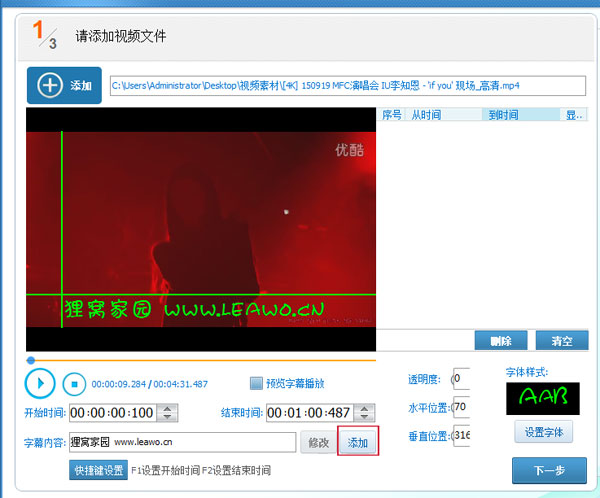Screen dimensions: 600x498
Task: Decrease end time with the down arrow
Action: (362, 417)
